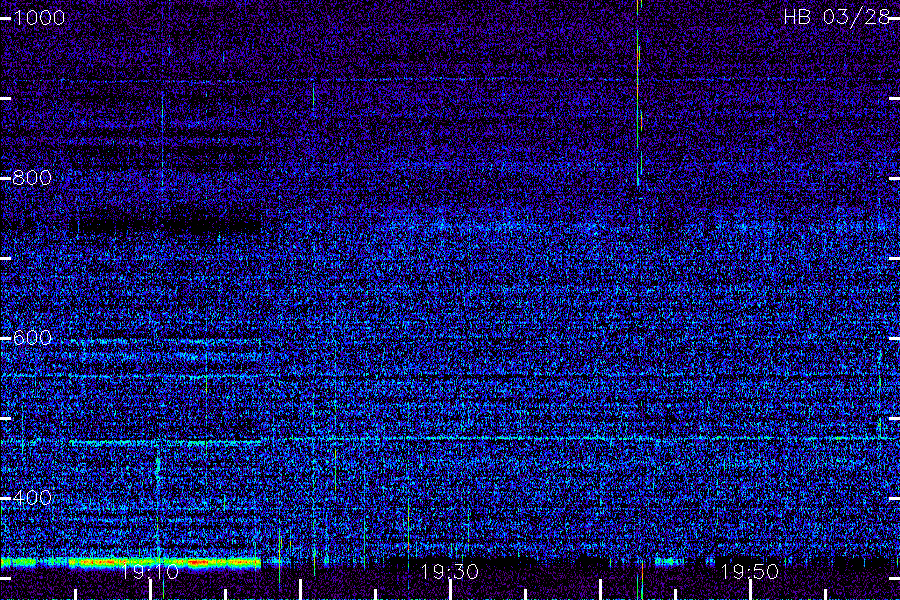Click the 800 frequency axis label
Image resolution: width=900 pixels, height=600 pixels.
point(32,177)
